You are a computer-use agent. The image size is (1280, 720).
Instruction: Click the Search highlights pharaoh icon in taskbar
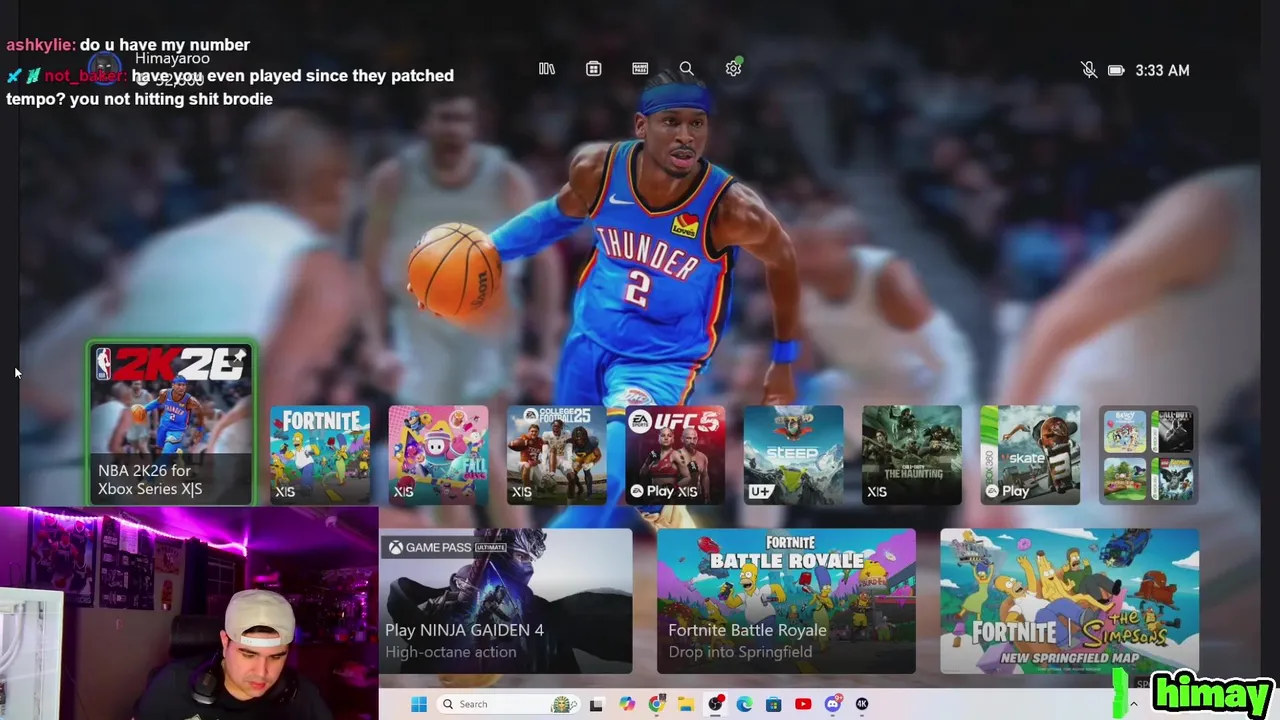[565, 704]
